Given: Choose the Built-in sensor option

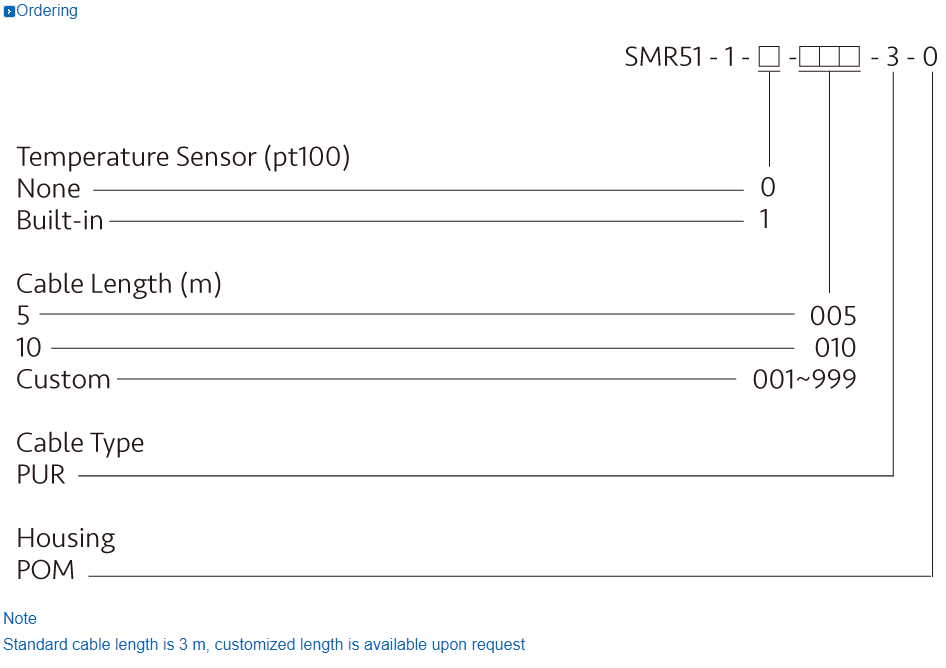Looking at the screenshot, I should (x=60, y=220).
